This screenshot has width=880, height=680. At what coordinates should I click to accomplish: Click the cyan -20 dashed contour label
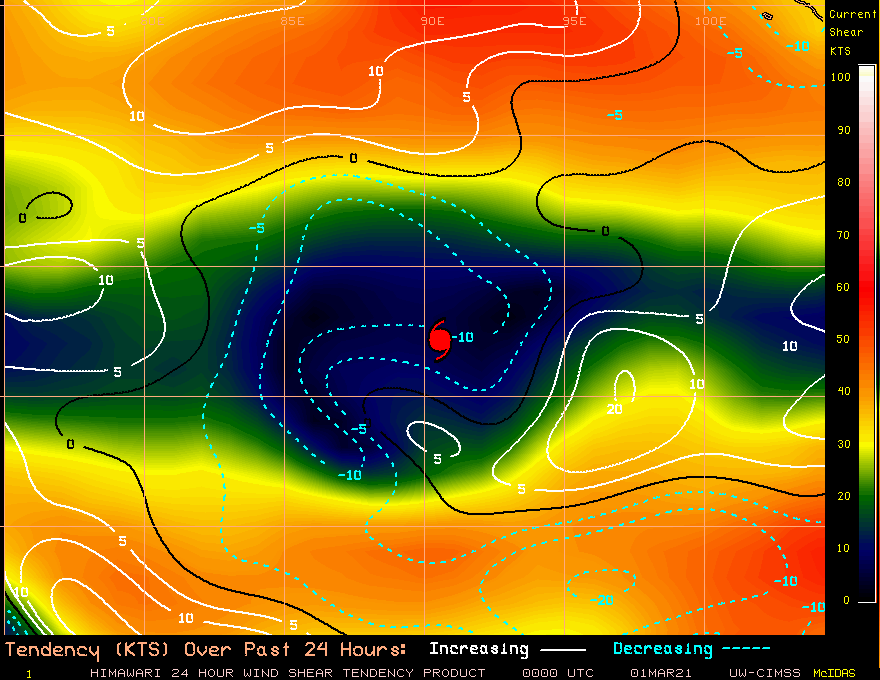[601, 601]
